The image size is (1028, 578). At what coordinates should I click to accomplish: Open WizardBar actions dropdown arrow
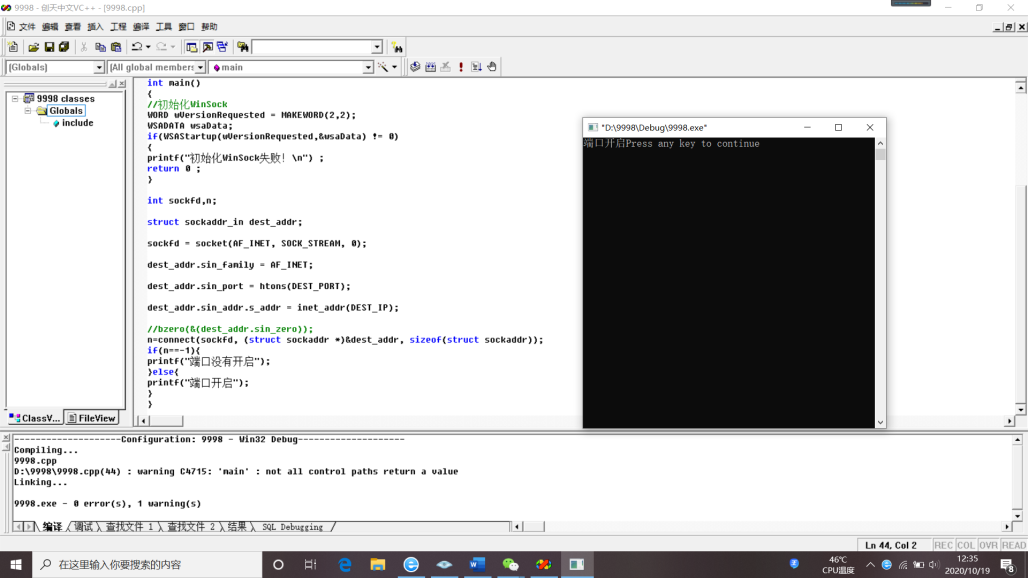coord(394,67)
